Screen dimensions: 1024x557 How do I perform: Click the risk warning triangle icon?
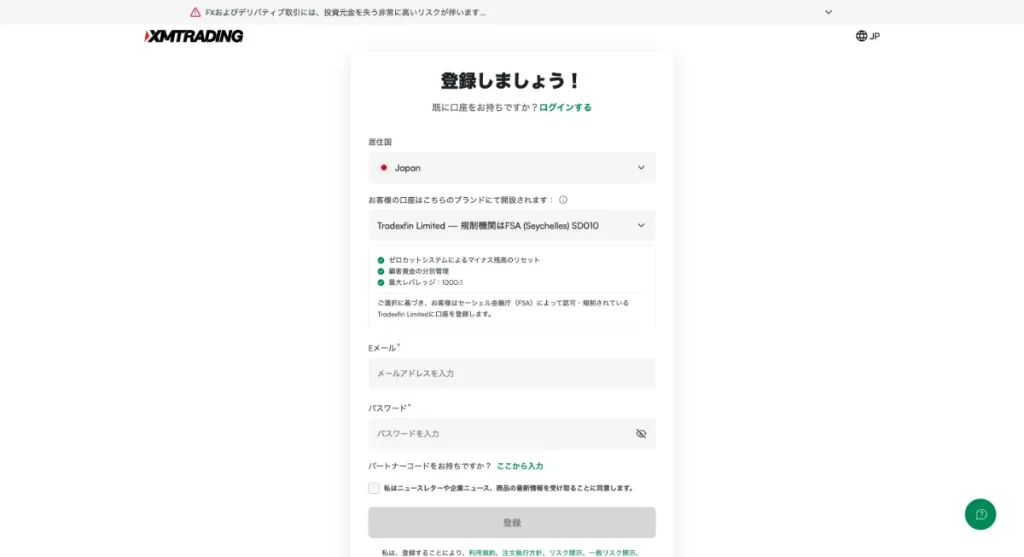click(x=195, y=12)
